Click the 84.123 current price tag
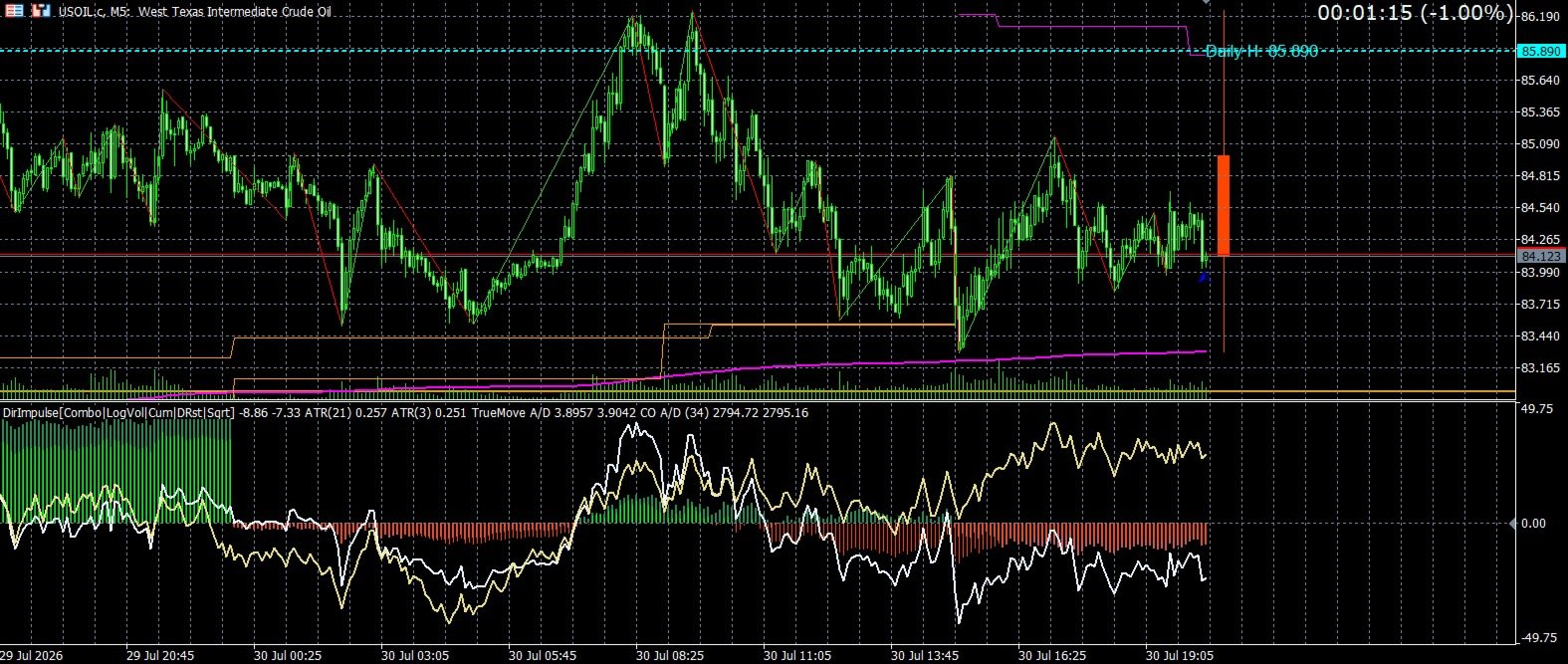The width and height of the screenshot is (1568, 664). (1541, 256)
